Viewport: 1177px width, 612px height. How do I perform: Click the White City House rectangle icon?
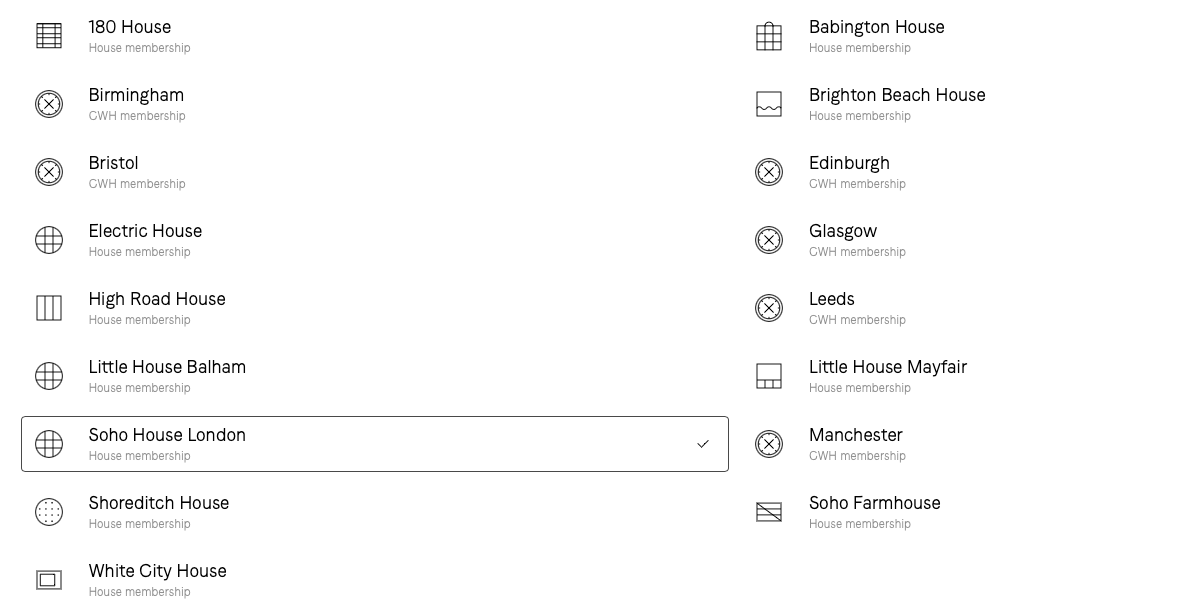[x=49, y=580]
